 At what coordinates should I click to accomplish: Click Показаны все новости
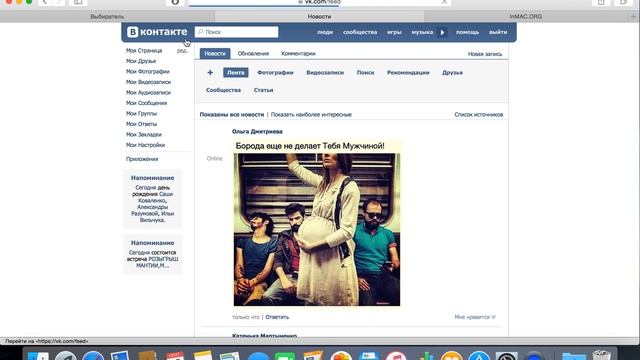tap(232, 115)
